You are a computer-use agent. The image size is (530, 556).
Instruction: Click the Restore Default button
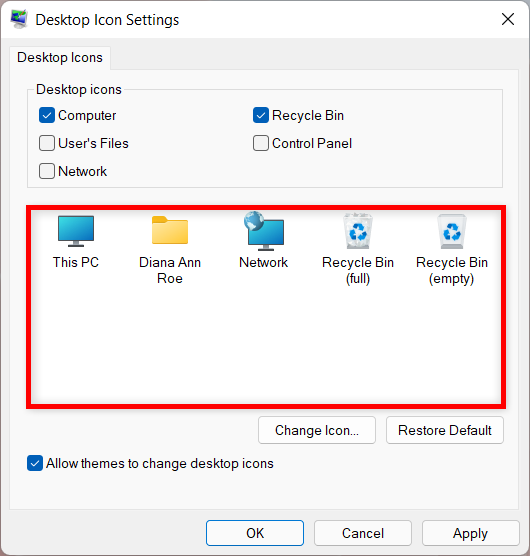(445, 430)
